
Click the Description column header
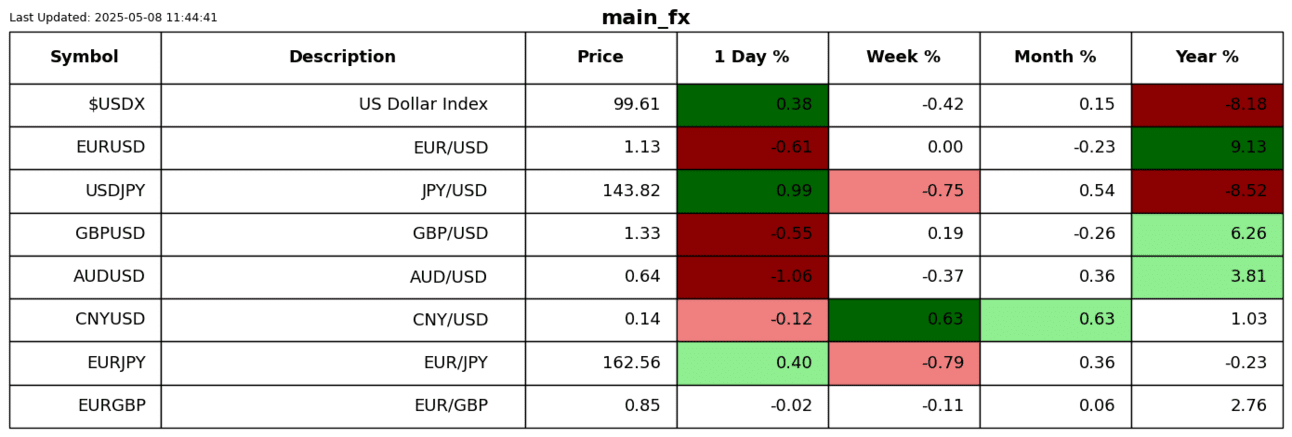[342, 57]
